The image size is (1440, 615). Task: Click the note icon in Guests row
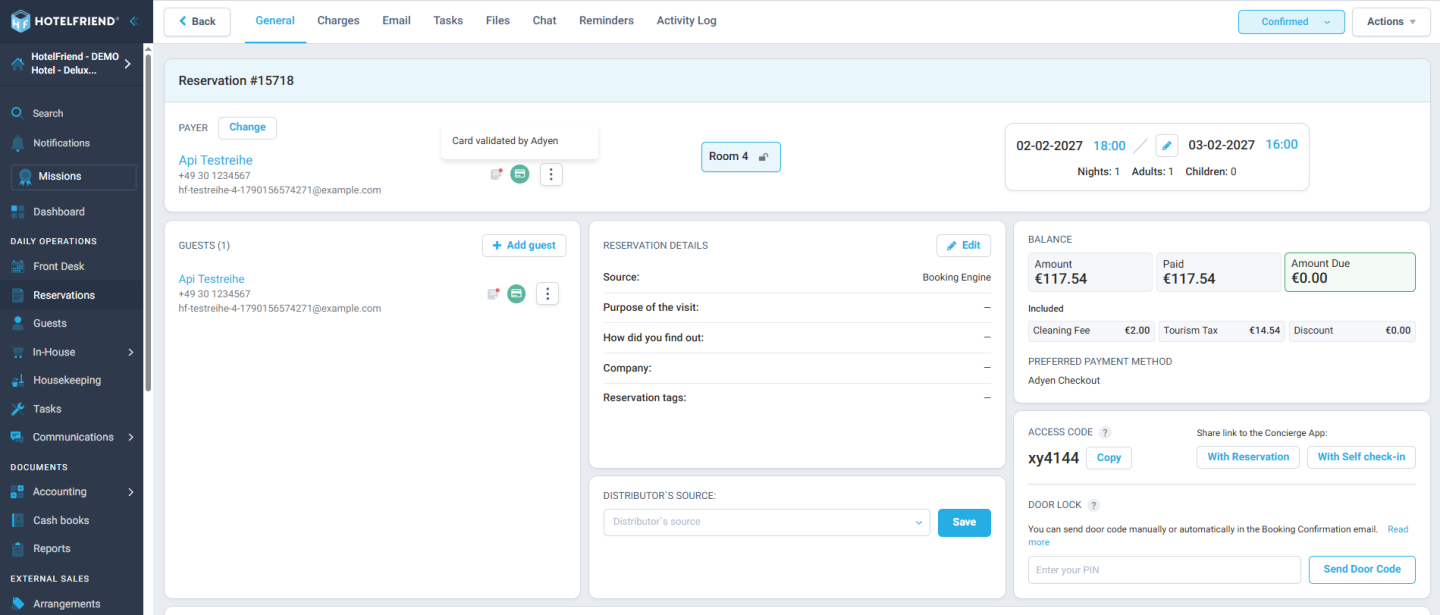[494, 293]
